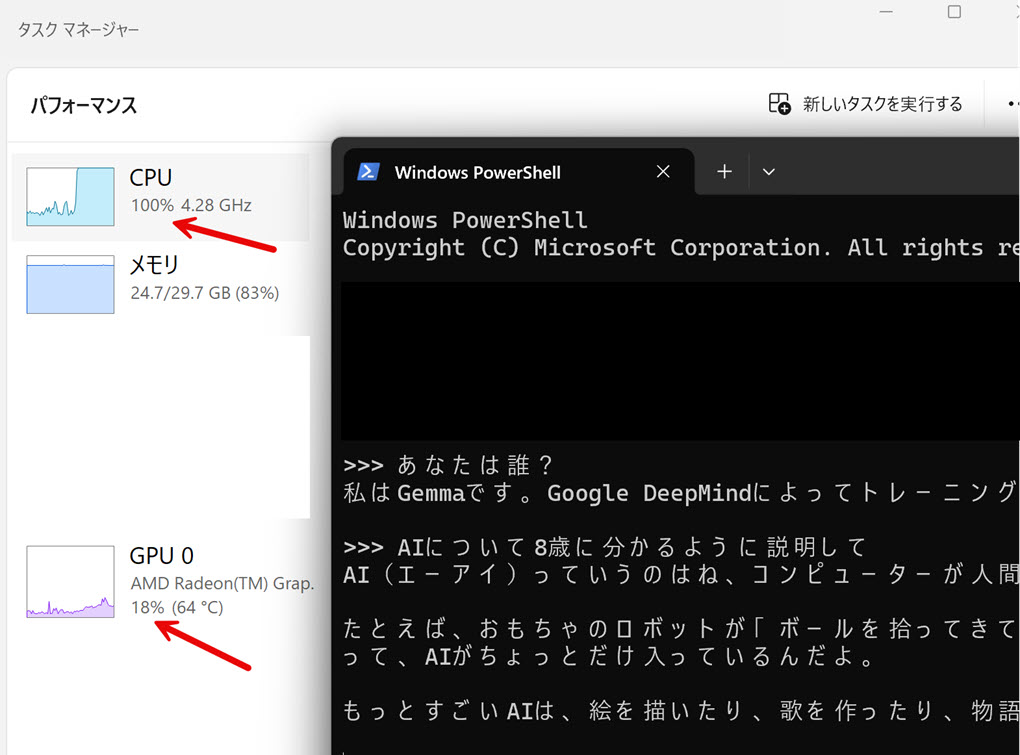Close the Windows PowerShell tab
Image resolution: width=1020 pixels, height=755 pixels.
pos(663,171)
